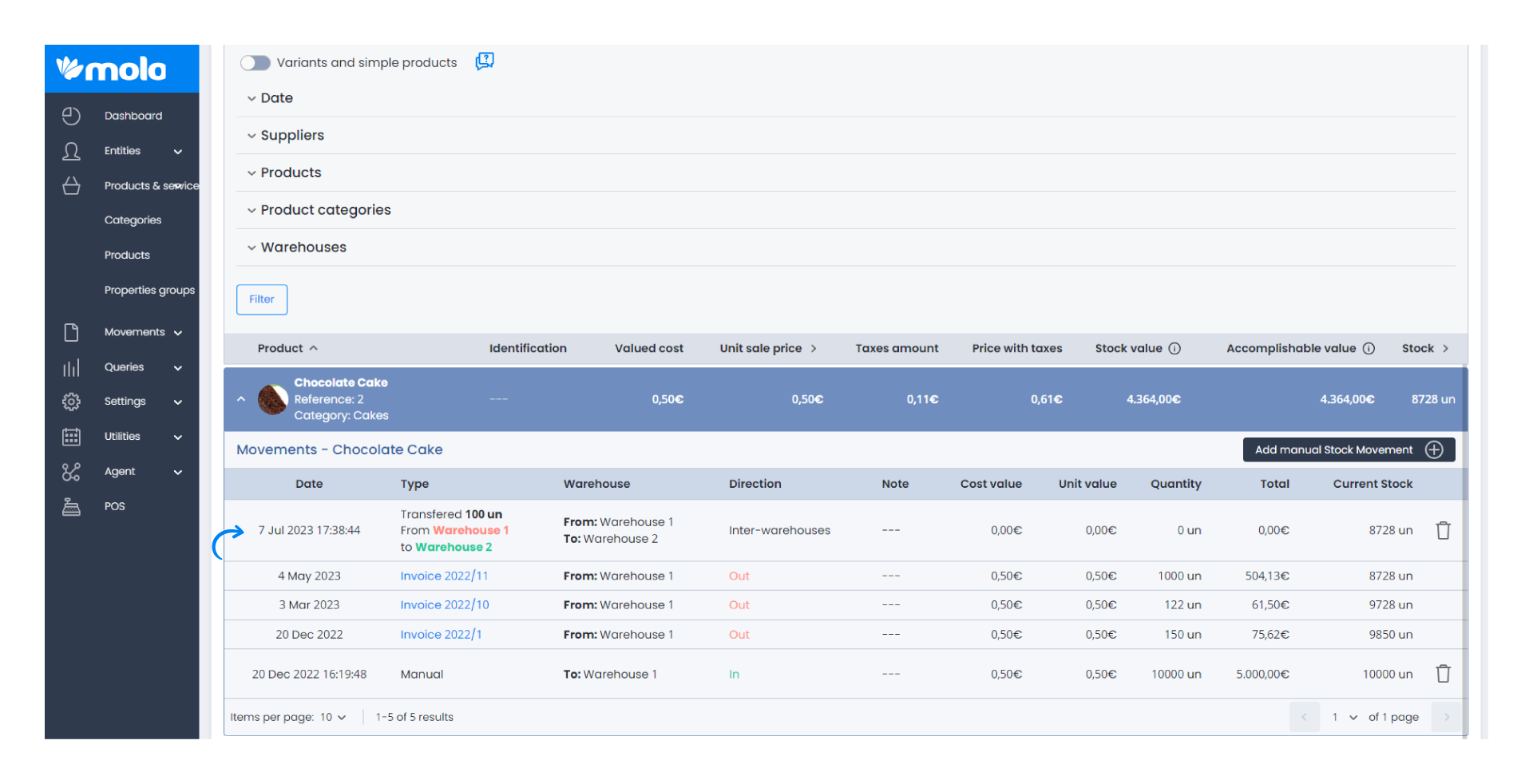The width and height of the screenshot is (1533, 784).
Task: Open POS in the sidebar
Action: pyautogui.click(x=114, y=506)
